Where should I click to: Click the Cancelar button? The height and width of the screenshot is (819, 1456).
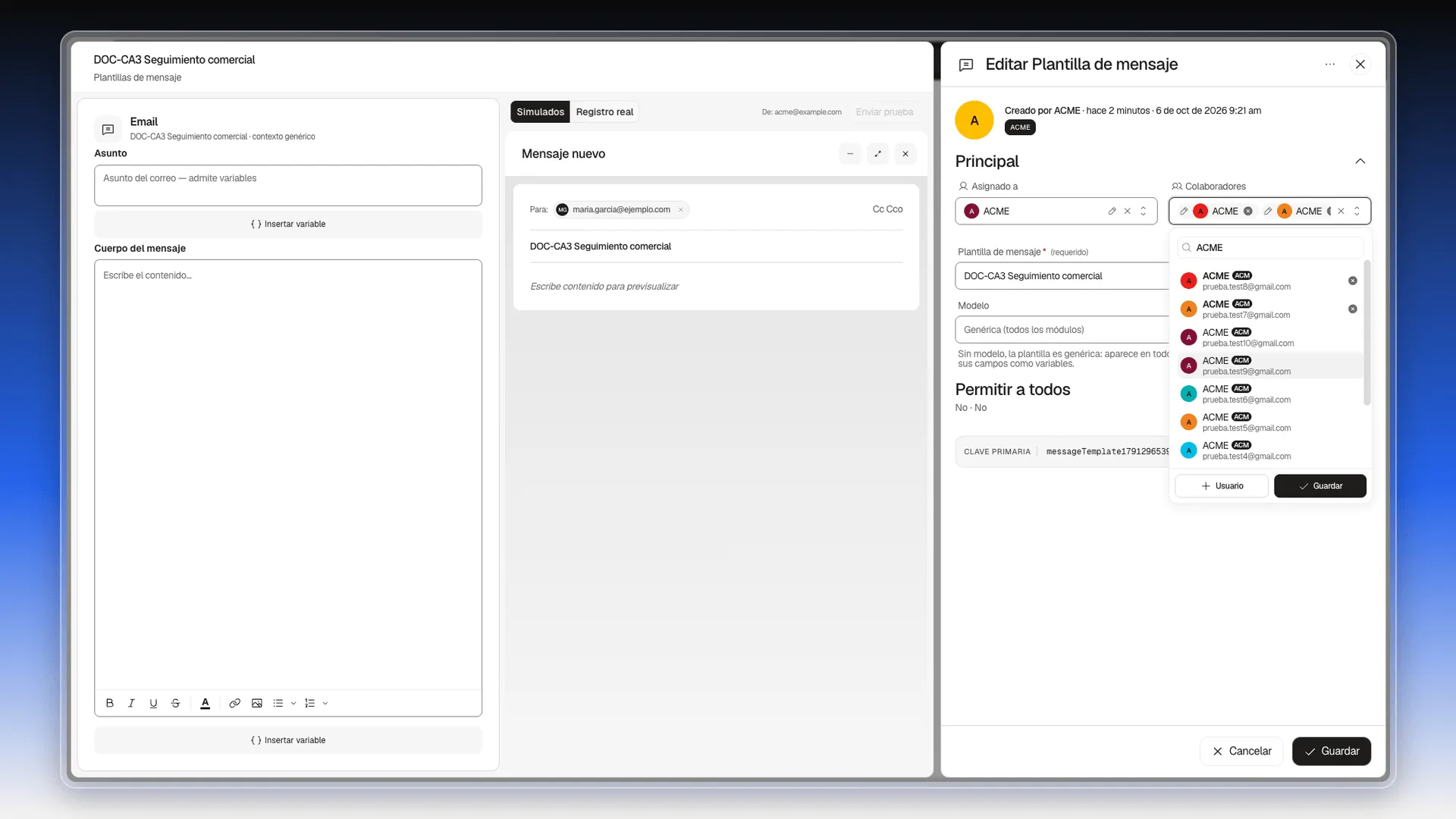[x=1241, y=752]
